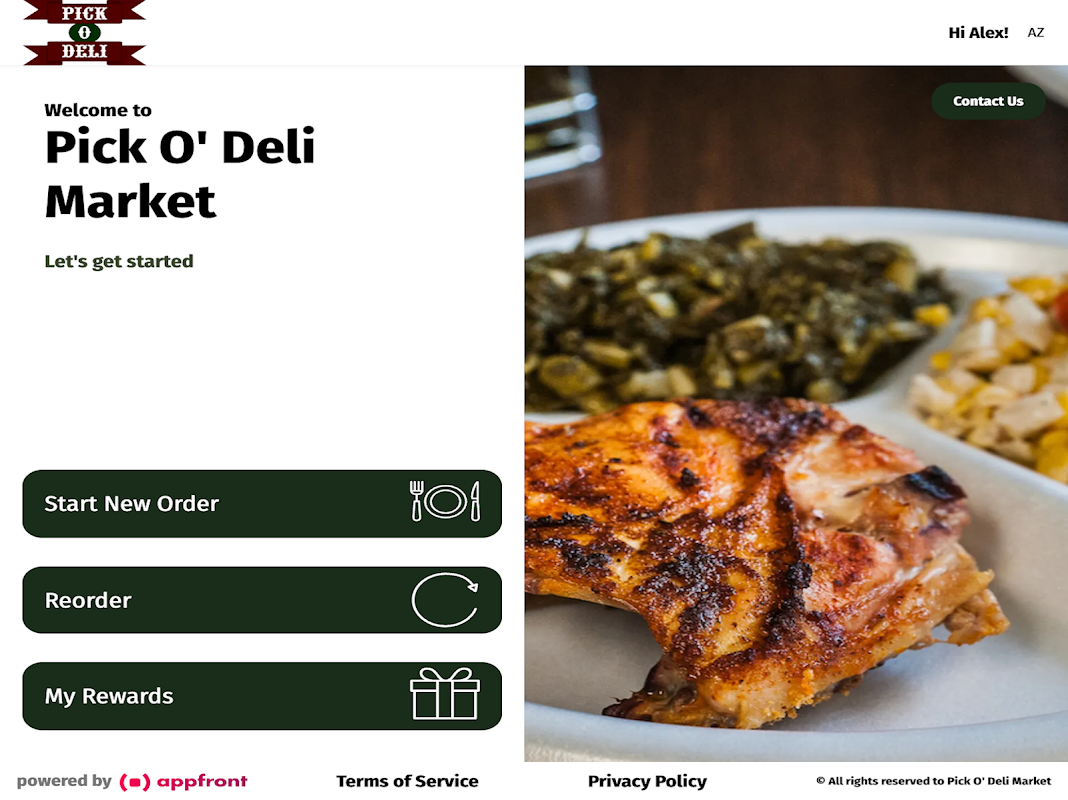Click the Pick O Deli logo
This screenshot has width=1068, height=800.
84,33
